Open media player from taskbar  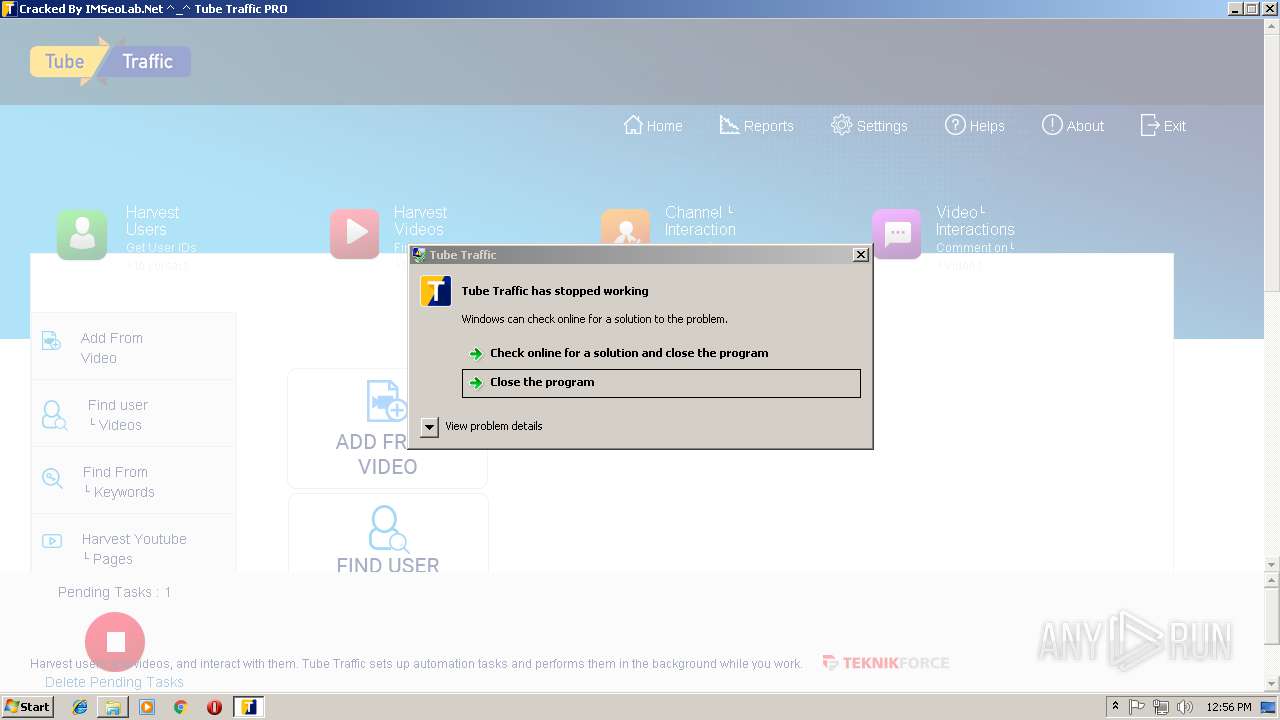[x=147, y=707]
